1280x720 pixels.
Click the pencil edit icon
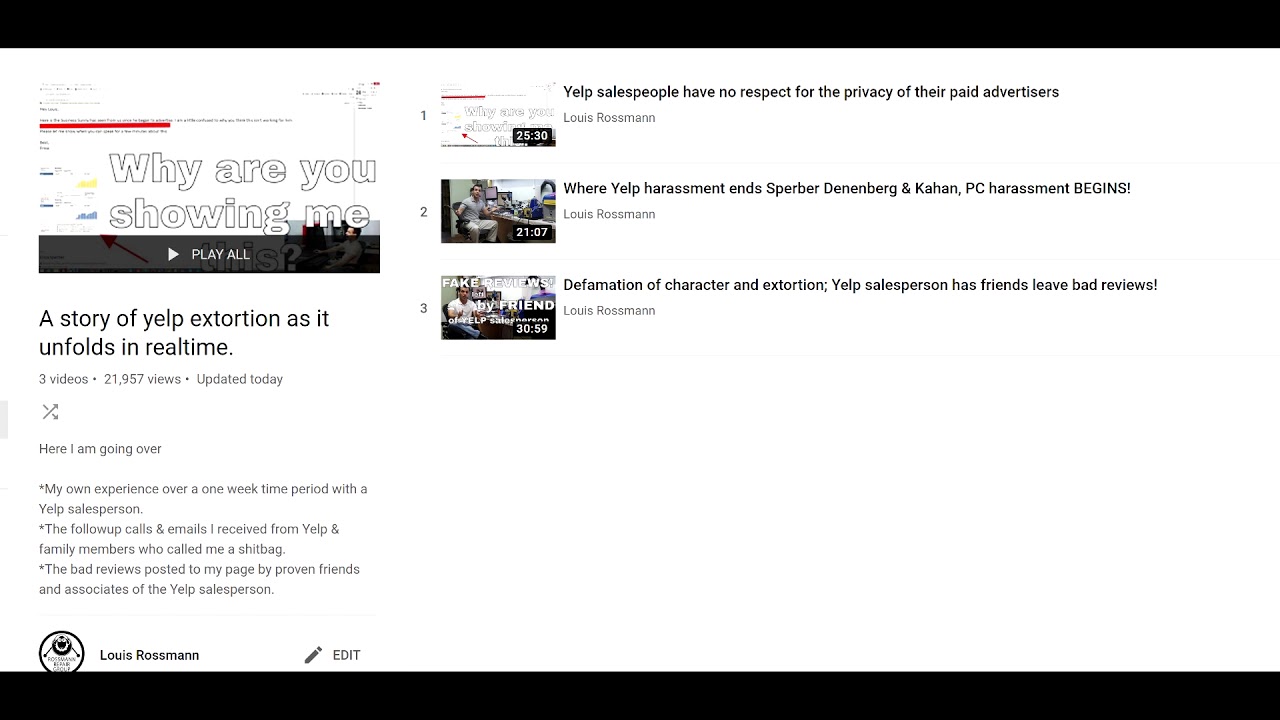click(x=313, y=655)
